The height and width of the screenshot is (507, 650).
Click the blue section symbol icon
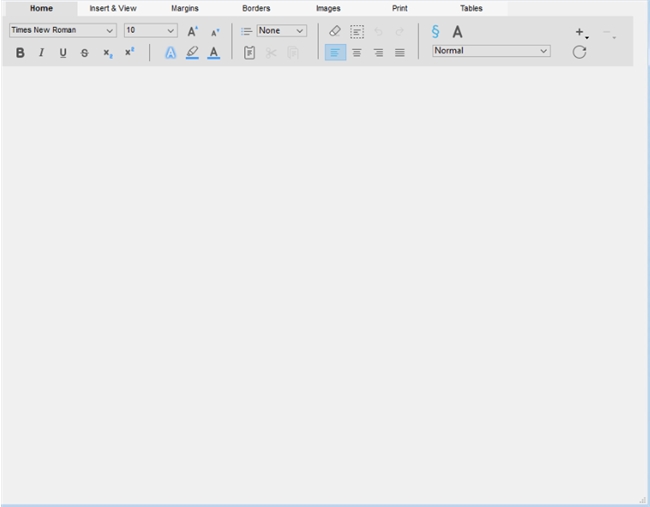(x=435, y=31)
